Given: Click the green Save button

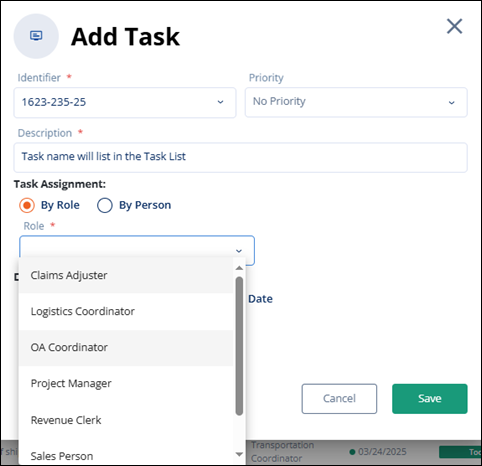Looking at the screenshot, I should click(430, 399).
